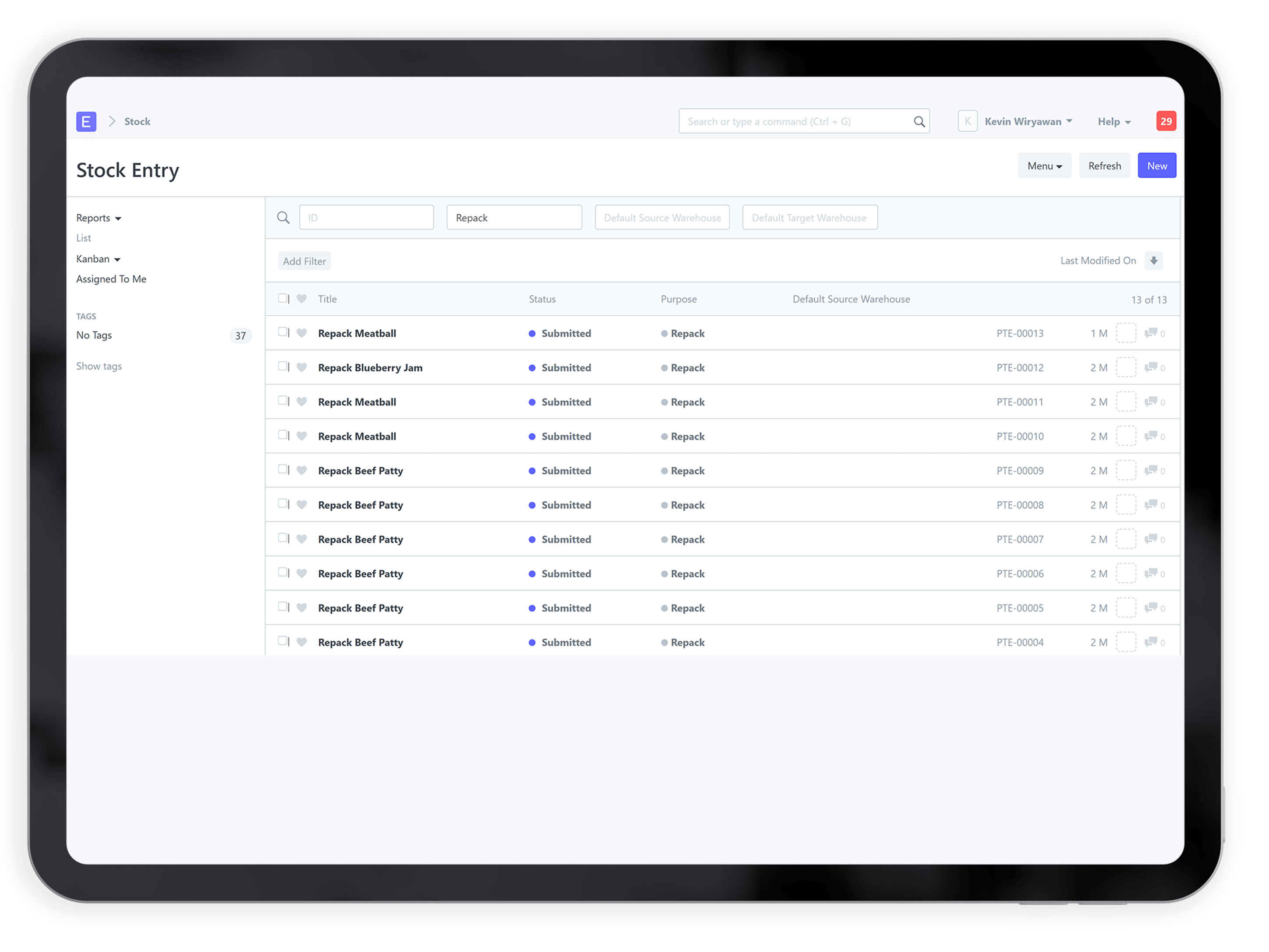
Task: Check the Repack Blueberry Jam row checkbox
Action: click(283, 367)
